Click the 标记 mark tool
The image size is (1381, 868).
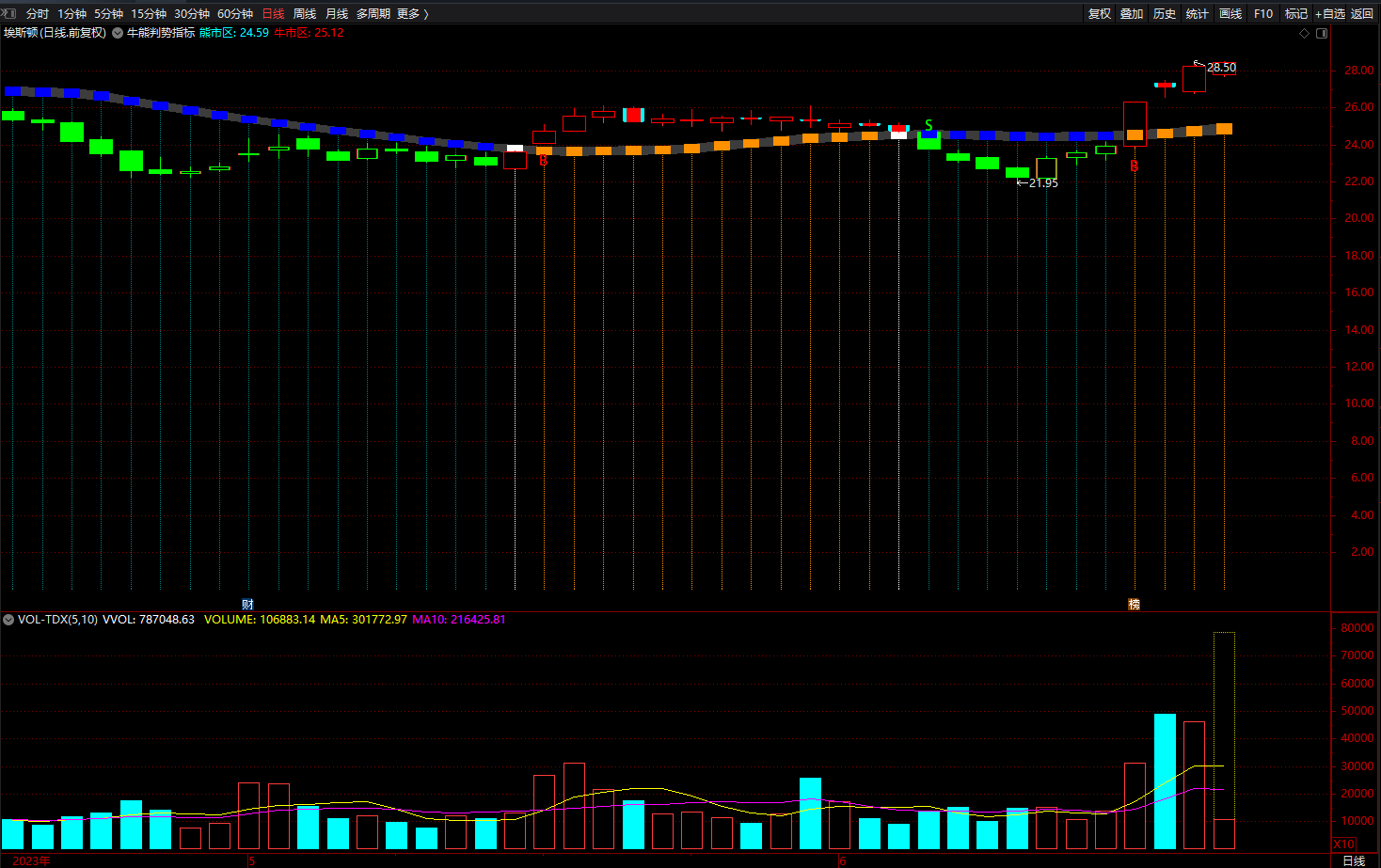(x=1296, y=13)
